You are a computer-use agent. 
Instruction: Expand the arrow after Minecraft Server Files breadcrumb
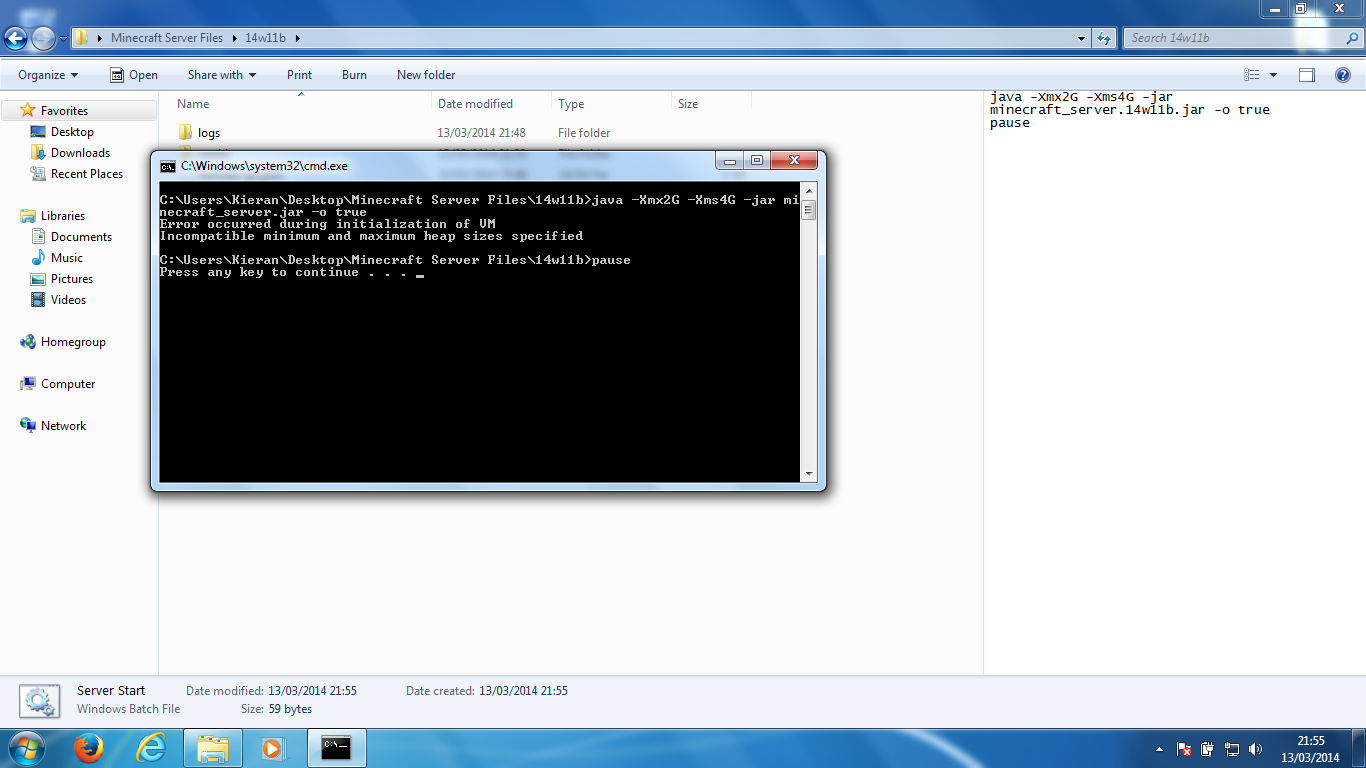[x=235, y=38]
